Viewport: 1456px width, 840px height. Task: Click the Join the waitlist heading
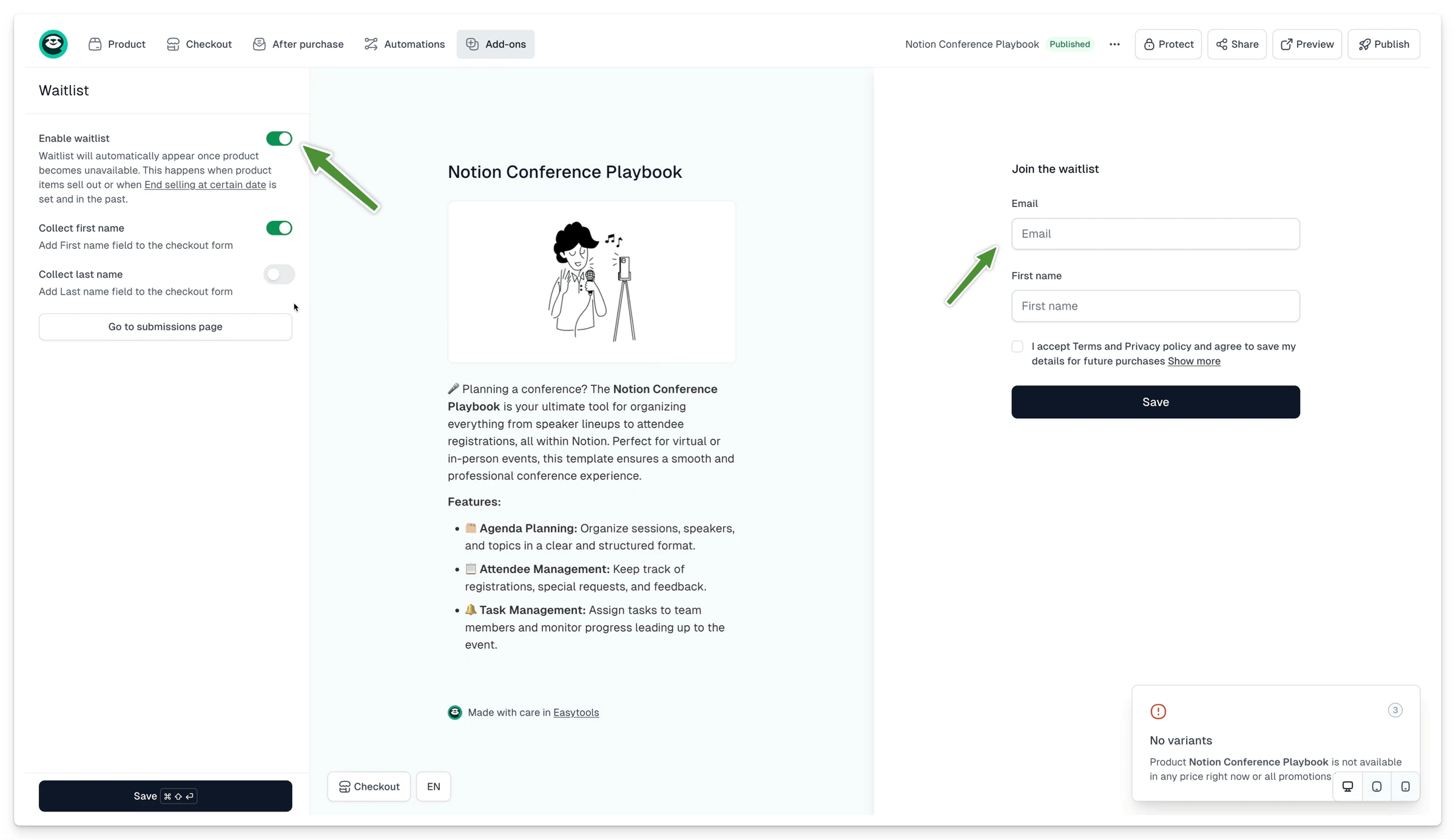1055,169
